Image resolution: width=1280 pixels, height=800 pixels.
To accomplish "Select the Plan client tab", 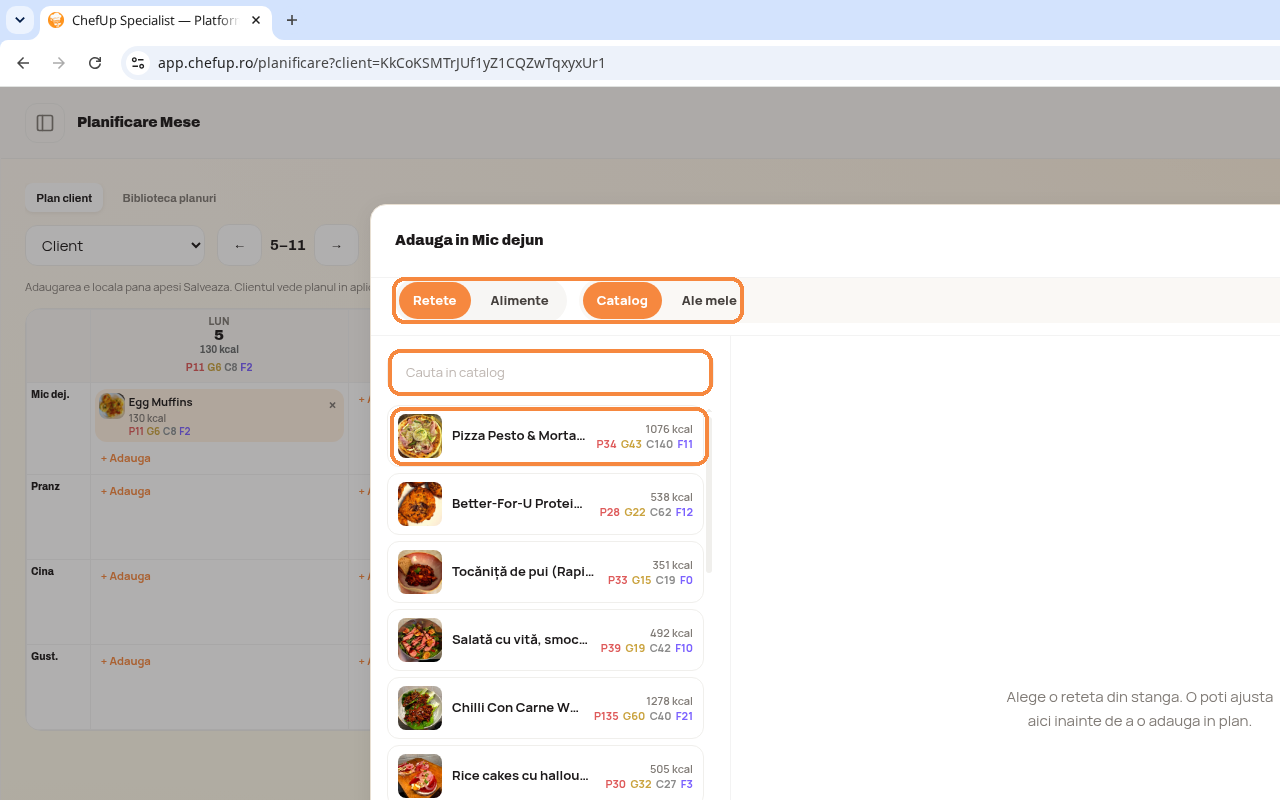I will 64,198.
